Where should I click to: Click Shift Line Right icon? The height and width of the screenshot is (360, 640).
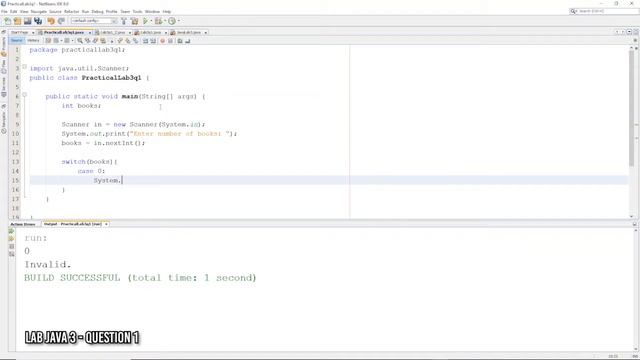pyautogui.click(x=153, y=41)
